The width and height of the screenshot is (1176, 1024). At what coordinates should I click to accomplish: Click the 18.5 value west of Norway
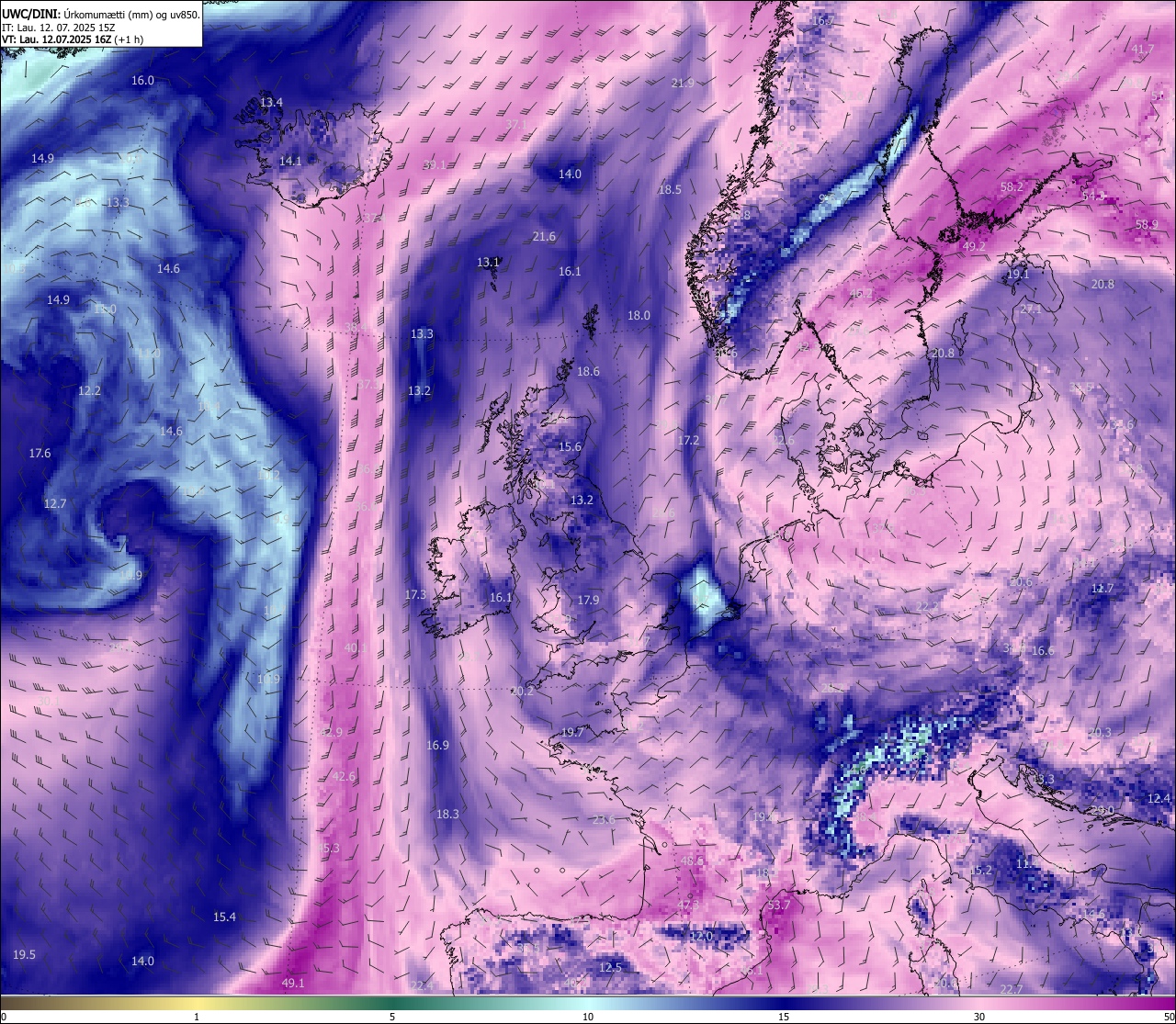coord(670,190)
